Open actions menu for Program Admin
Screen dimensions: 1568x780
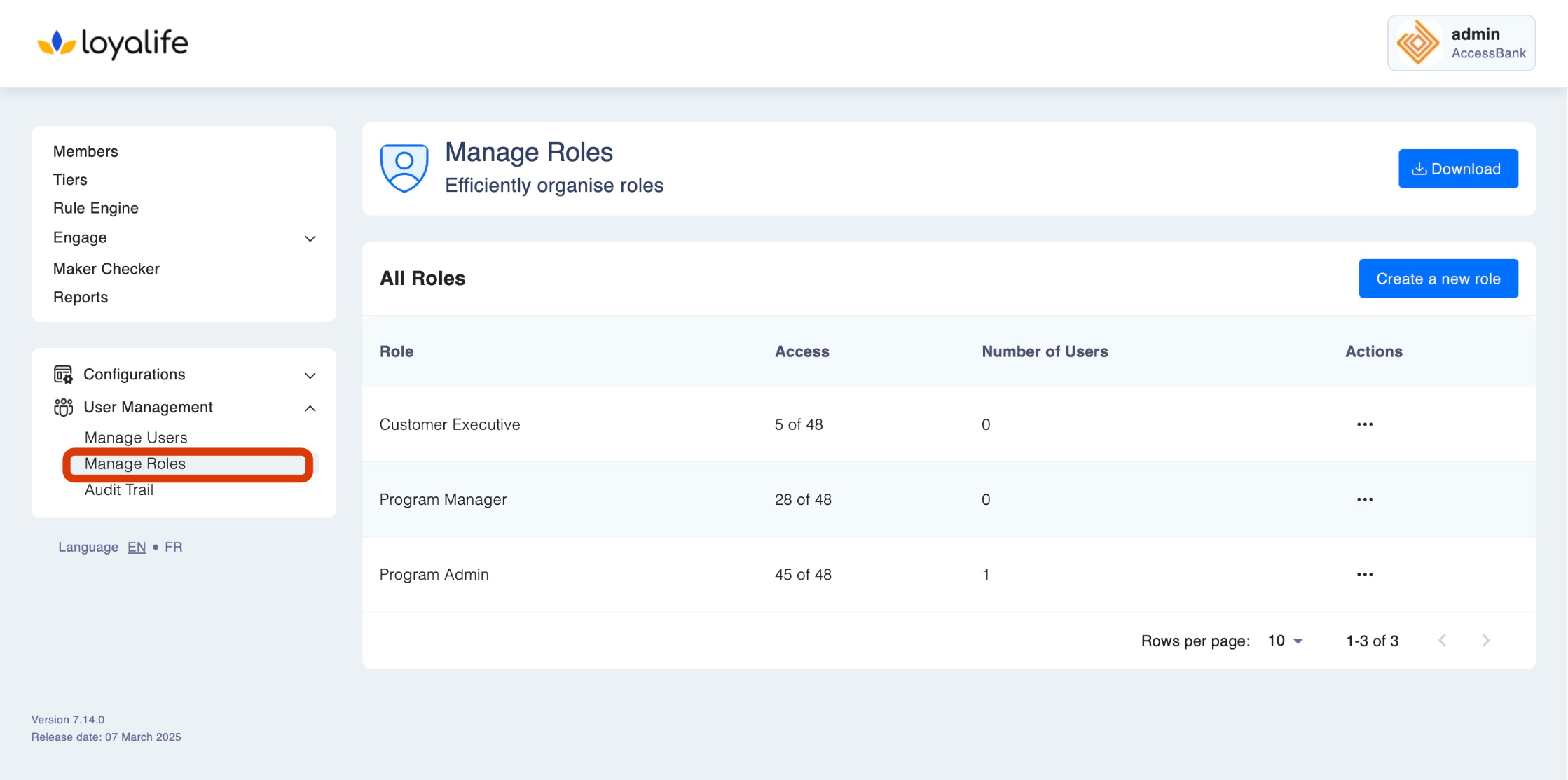pos(1364,574)
